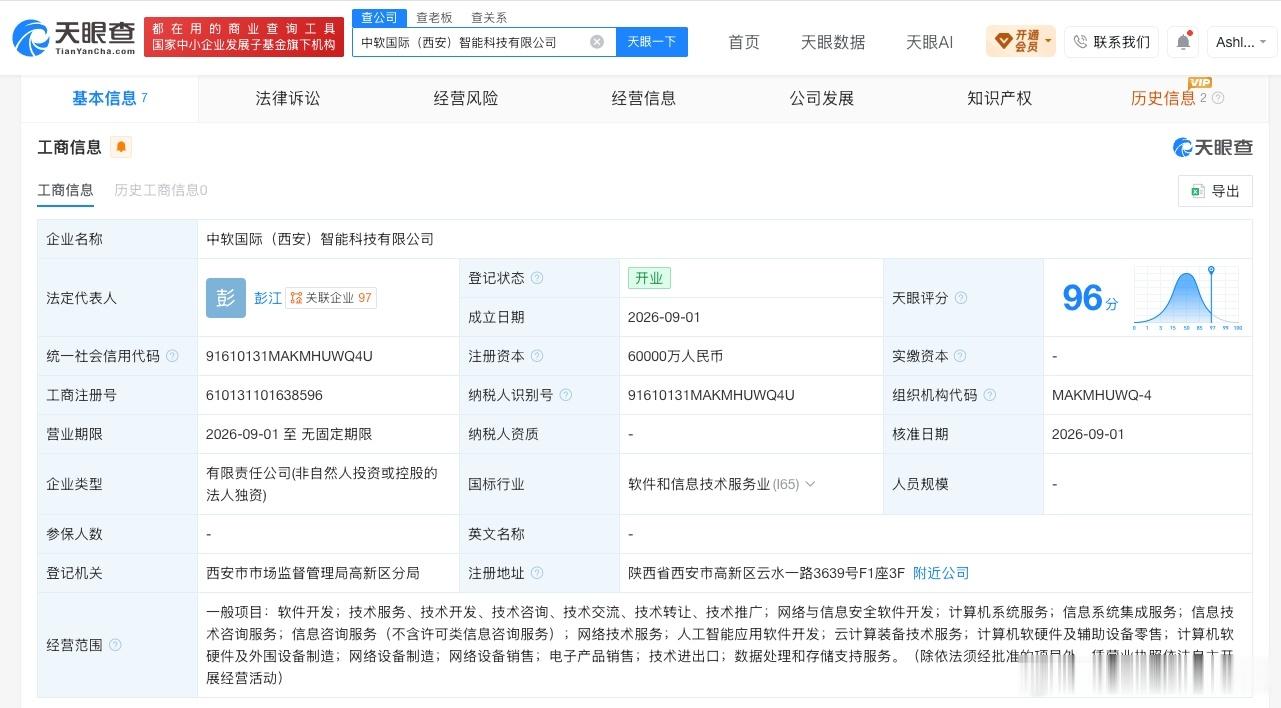Switch to 查关系 search tab
The image size is (1281, 708).
click(x=489, y=17)
